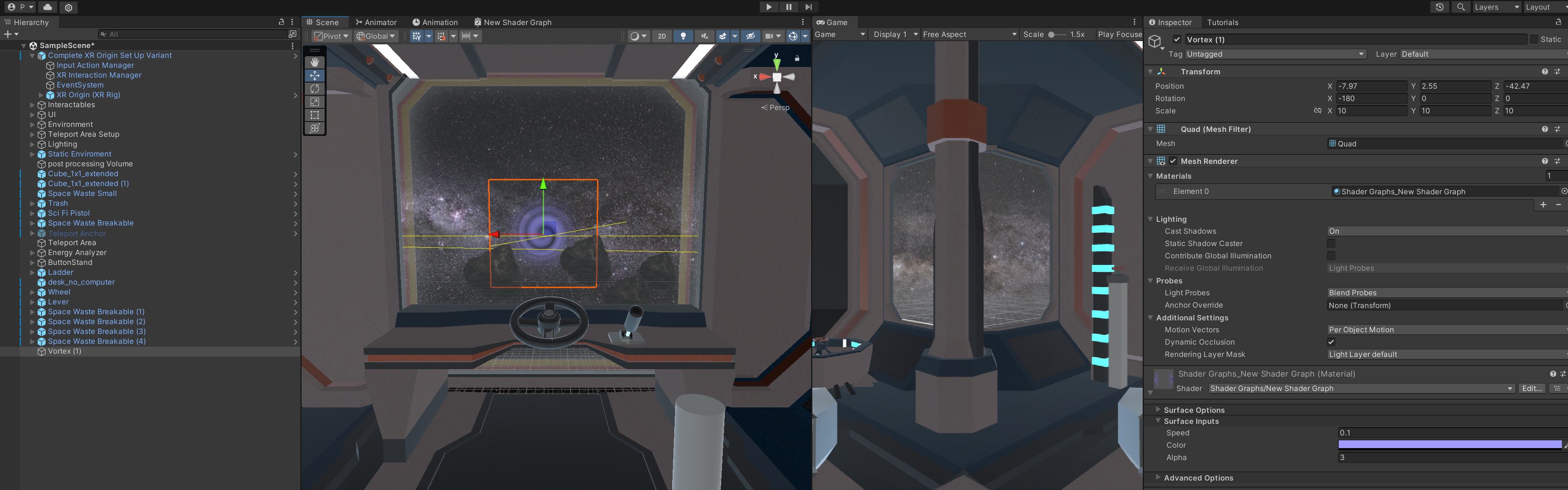Open the Pivot mode dropdown
Viewport: 1568px width, 490px height.
point(331,36)
